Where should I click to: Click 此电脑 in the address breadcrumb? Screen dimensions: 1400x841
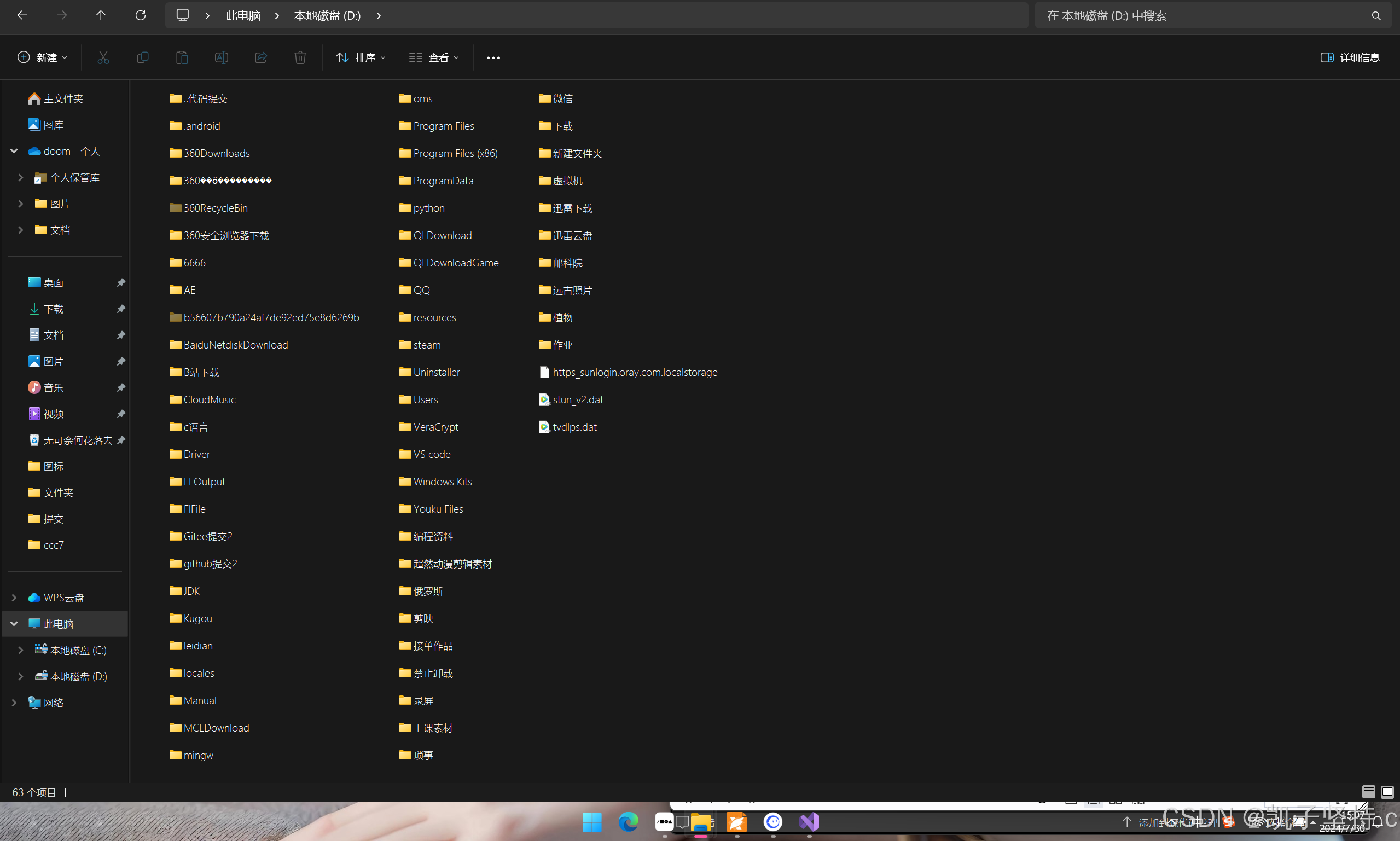tap(243, 15)
